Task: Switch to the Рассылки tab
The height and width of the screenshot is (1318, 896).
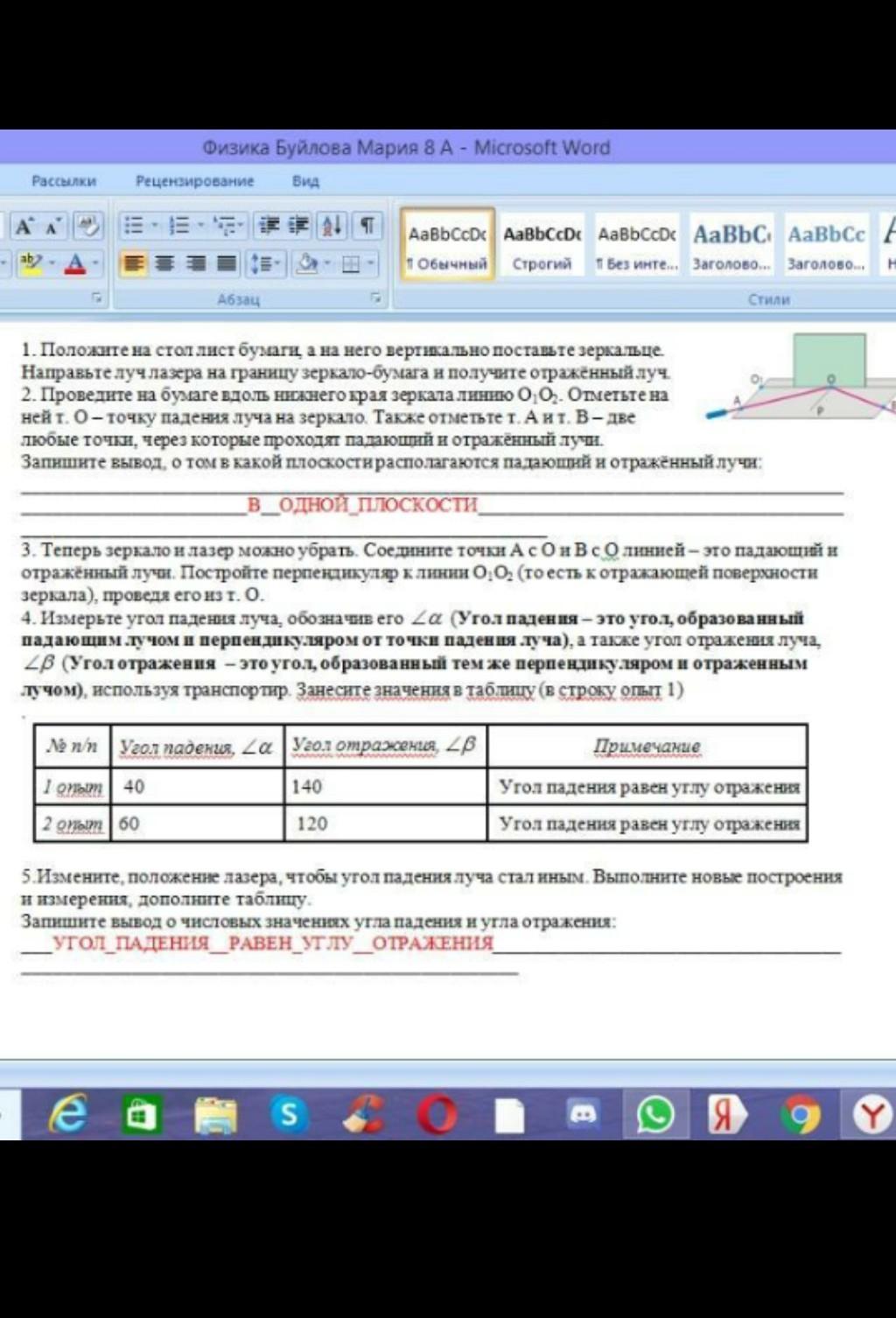Action: (x=64, y=181)
